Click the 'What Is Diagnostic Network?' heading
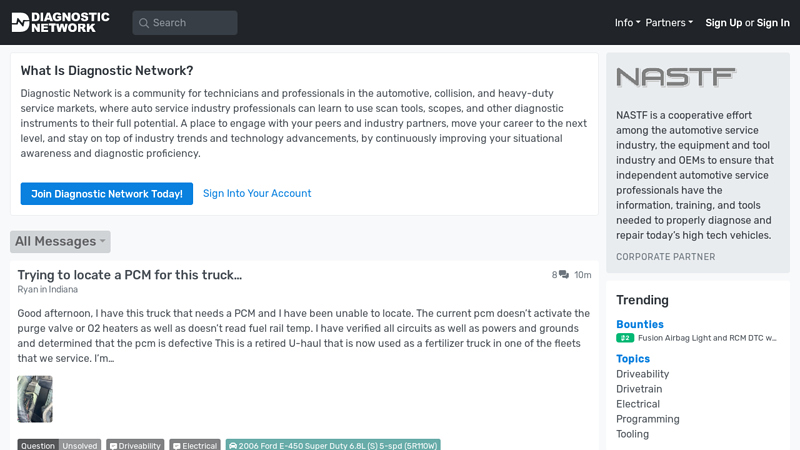 point(107,70)
